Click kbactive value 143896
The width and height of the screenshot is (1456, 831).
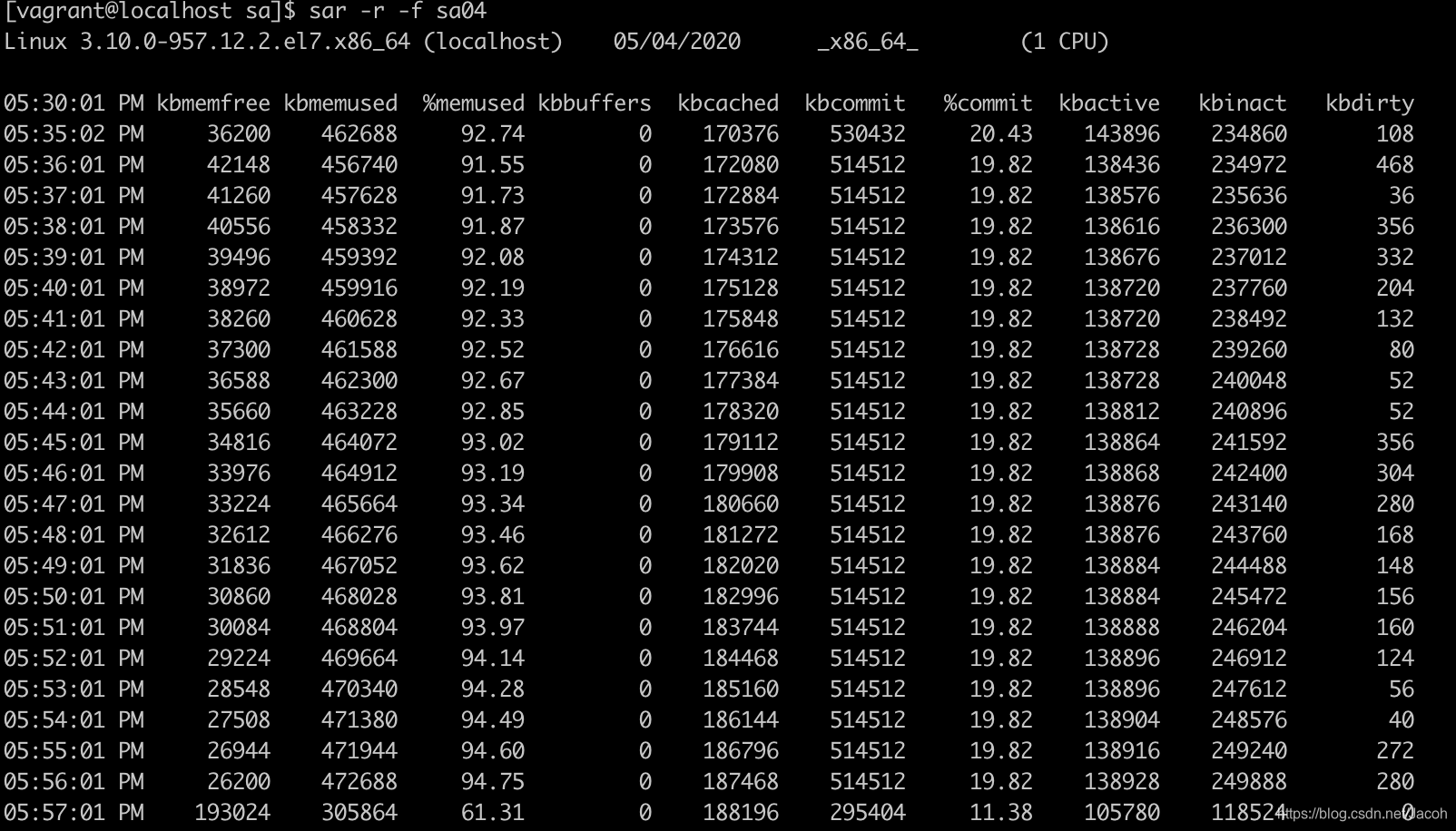click(1122, 134)
